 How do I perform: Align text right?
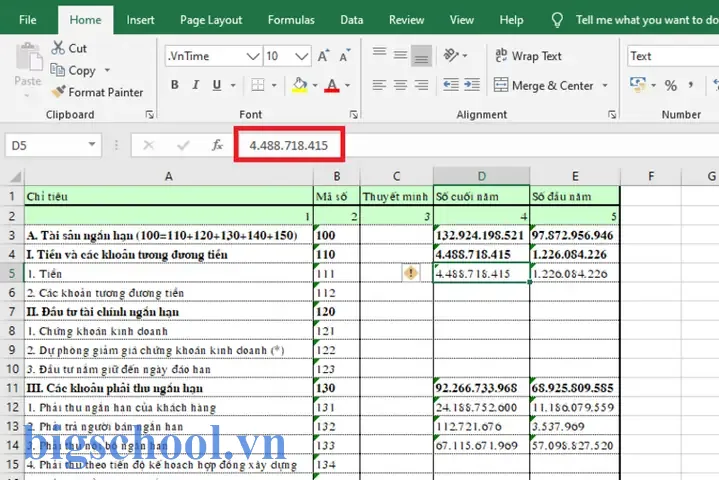pyautogui.click(x=421, y=85)
